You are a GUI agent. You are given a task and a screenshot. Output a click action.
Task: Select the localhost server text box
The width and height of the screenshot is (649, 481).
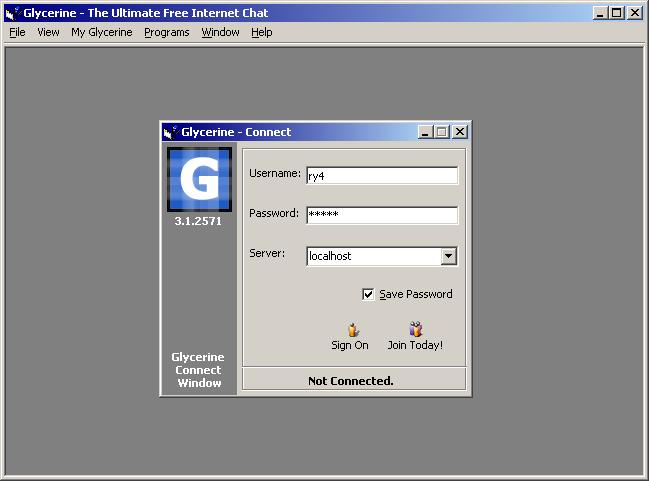[372, 256]
